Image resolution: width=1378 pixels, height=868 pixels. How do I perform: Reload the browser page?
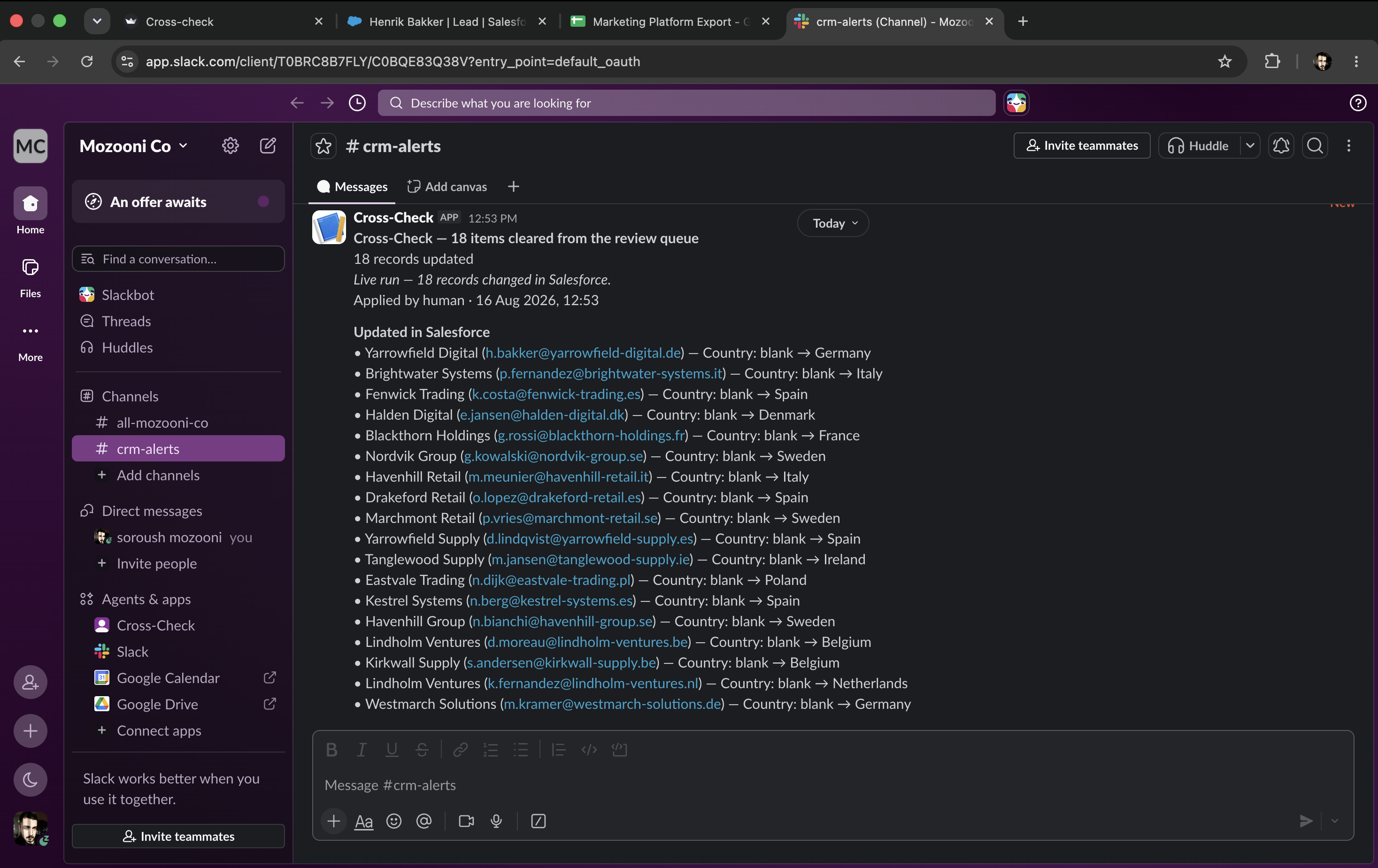point(86,61)
